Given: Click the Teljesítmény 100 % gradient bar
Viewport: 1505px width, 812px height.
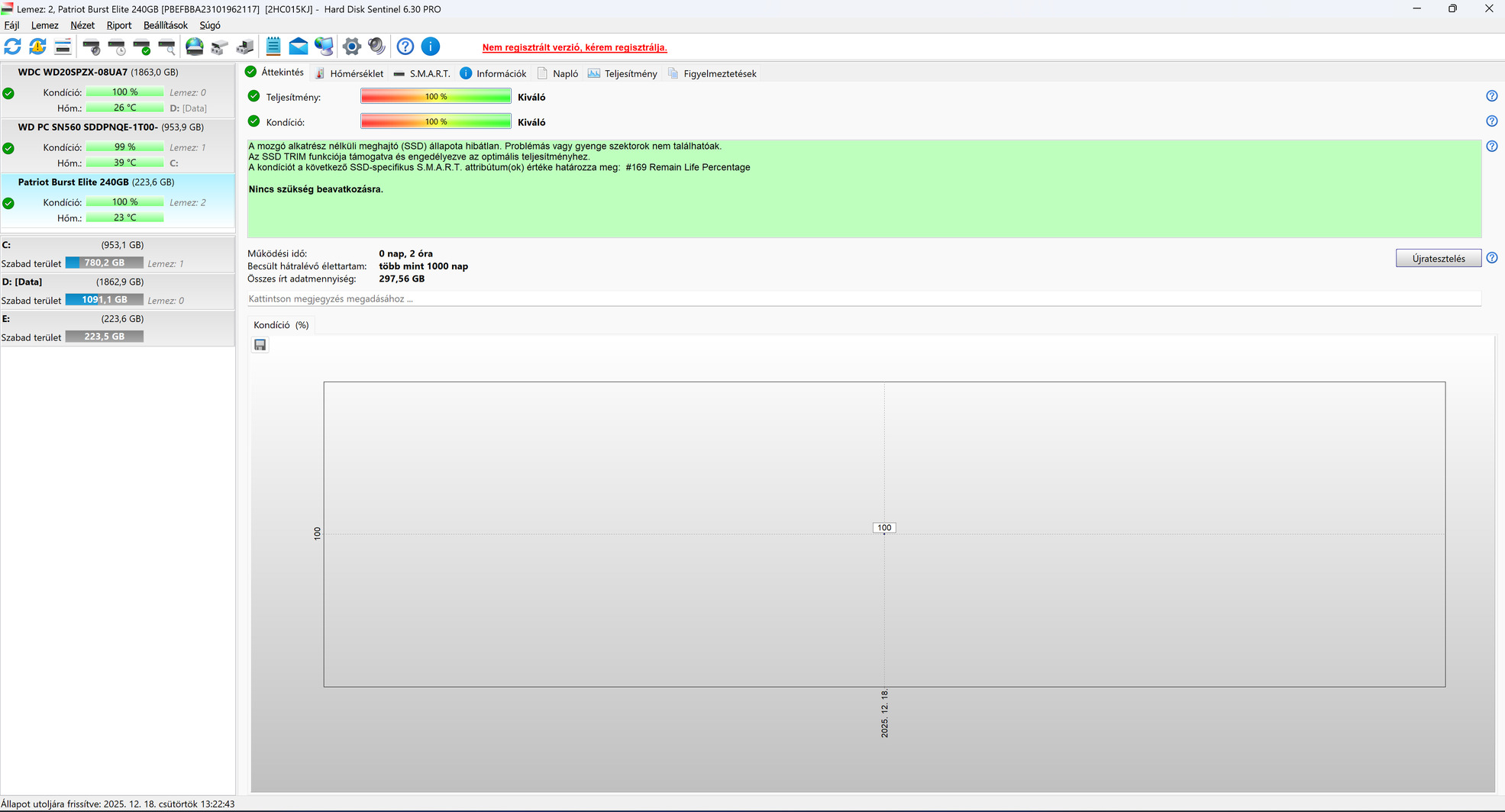Looking at the screenshot, I should coord(436,96).
